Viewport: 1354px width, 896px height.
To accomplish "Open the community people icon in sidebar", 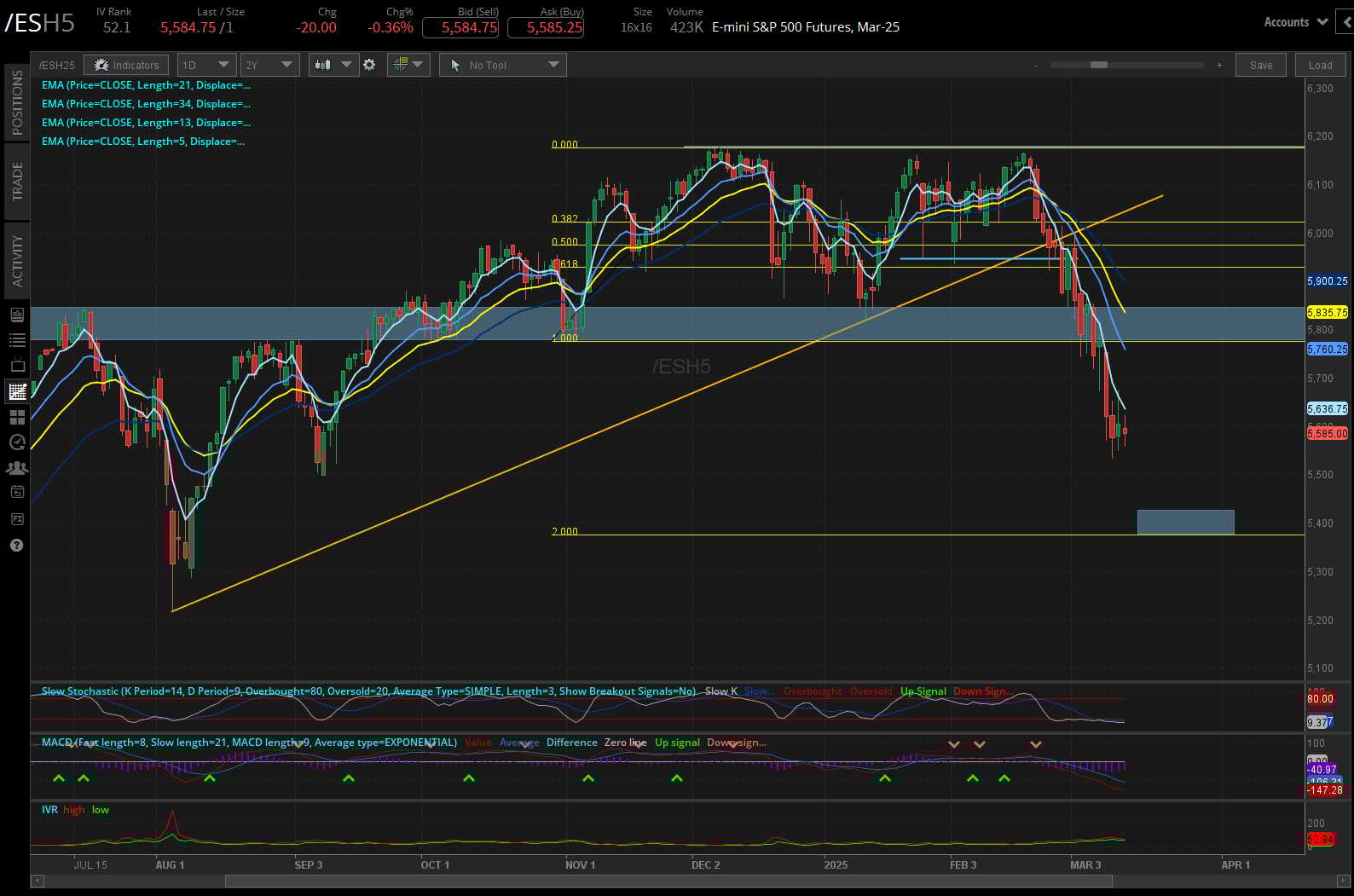I will (x=17, y=468).
